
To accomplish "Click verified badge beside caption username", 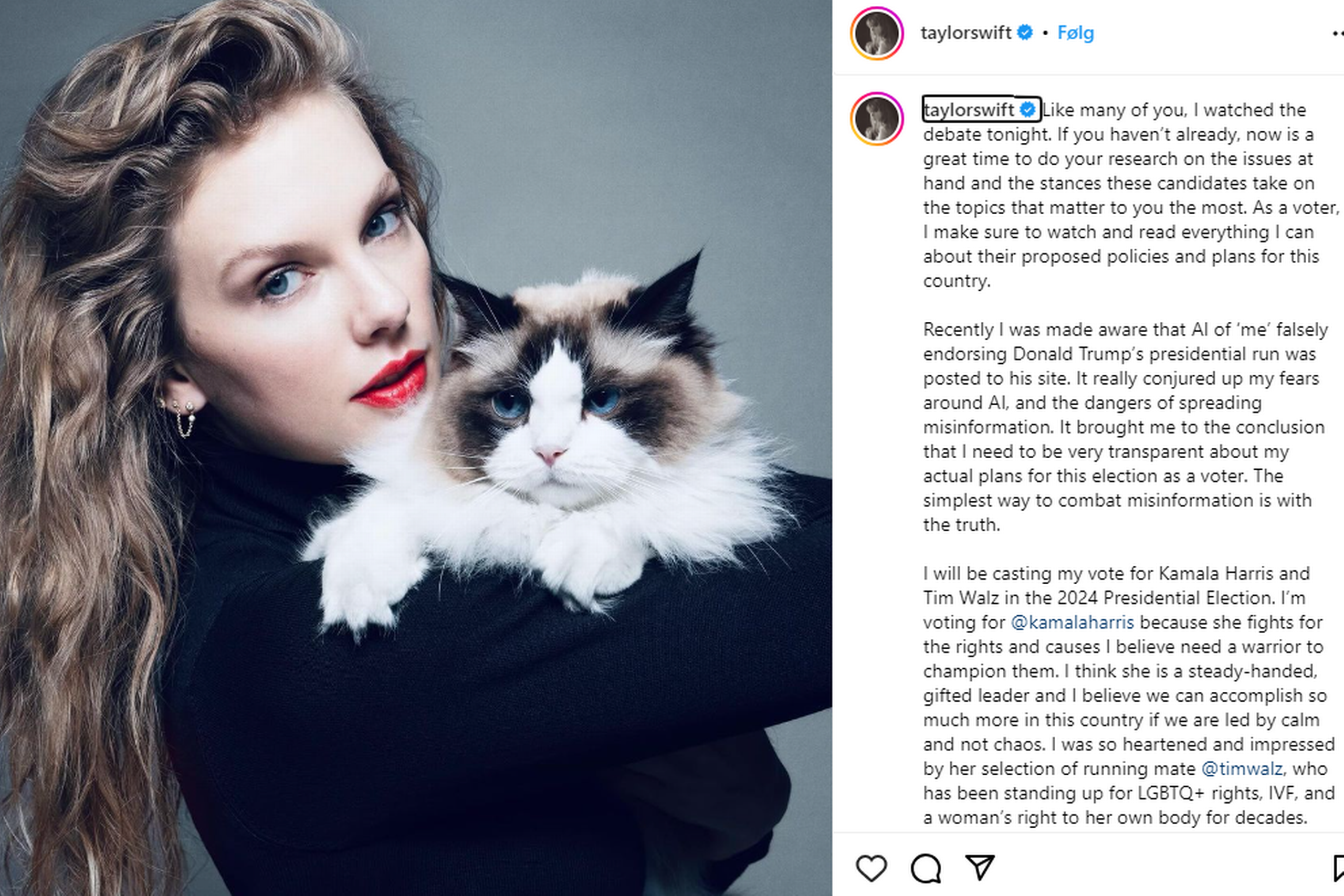I will tap(1027, 110).
